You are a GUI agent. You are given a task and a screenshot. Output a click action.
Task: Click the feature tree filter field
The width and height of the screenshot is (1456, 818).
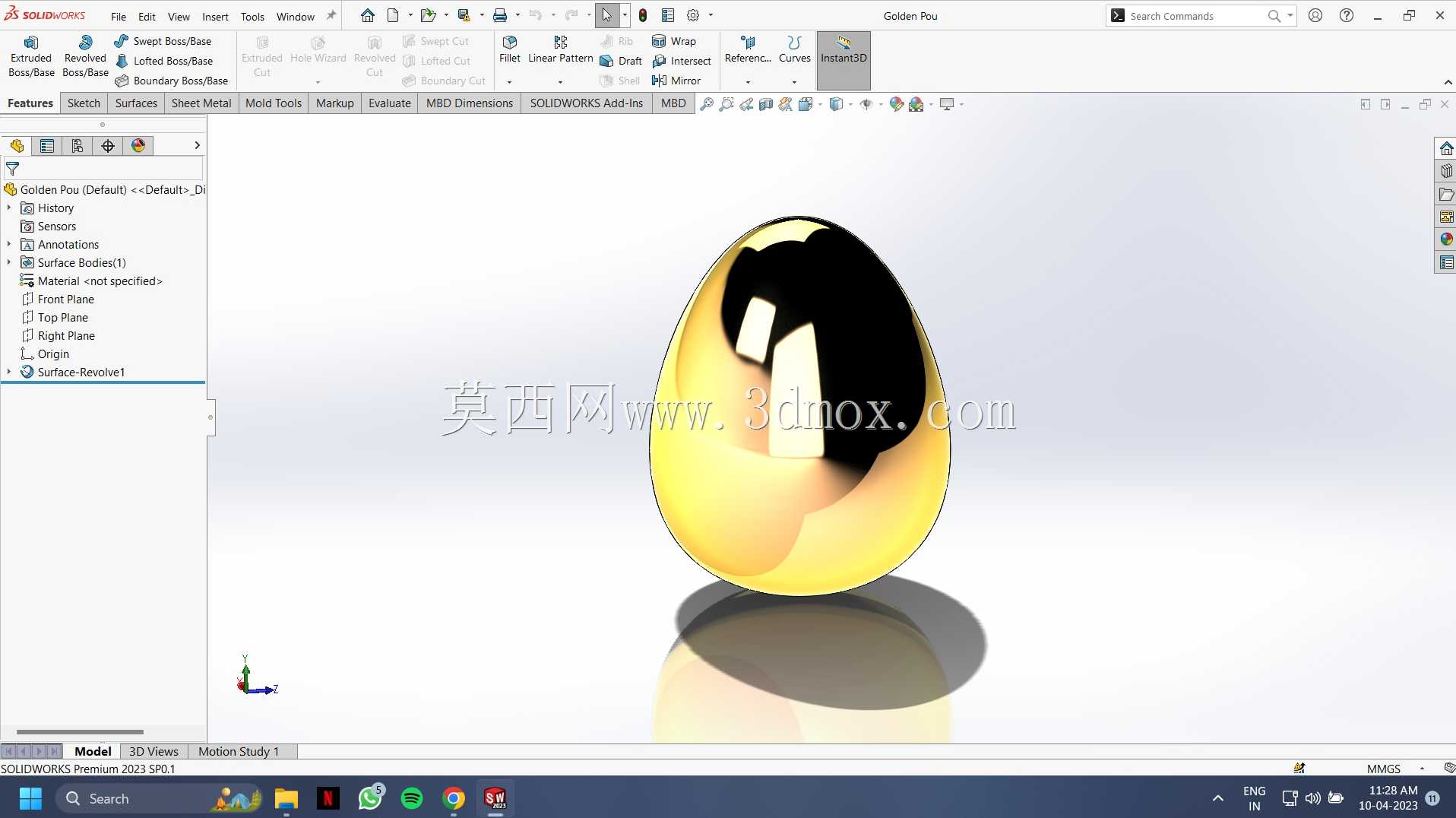pyautogui.click(x=104, y=169)
